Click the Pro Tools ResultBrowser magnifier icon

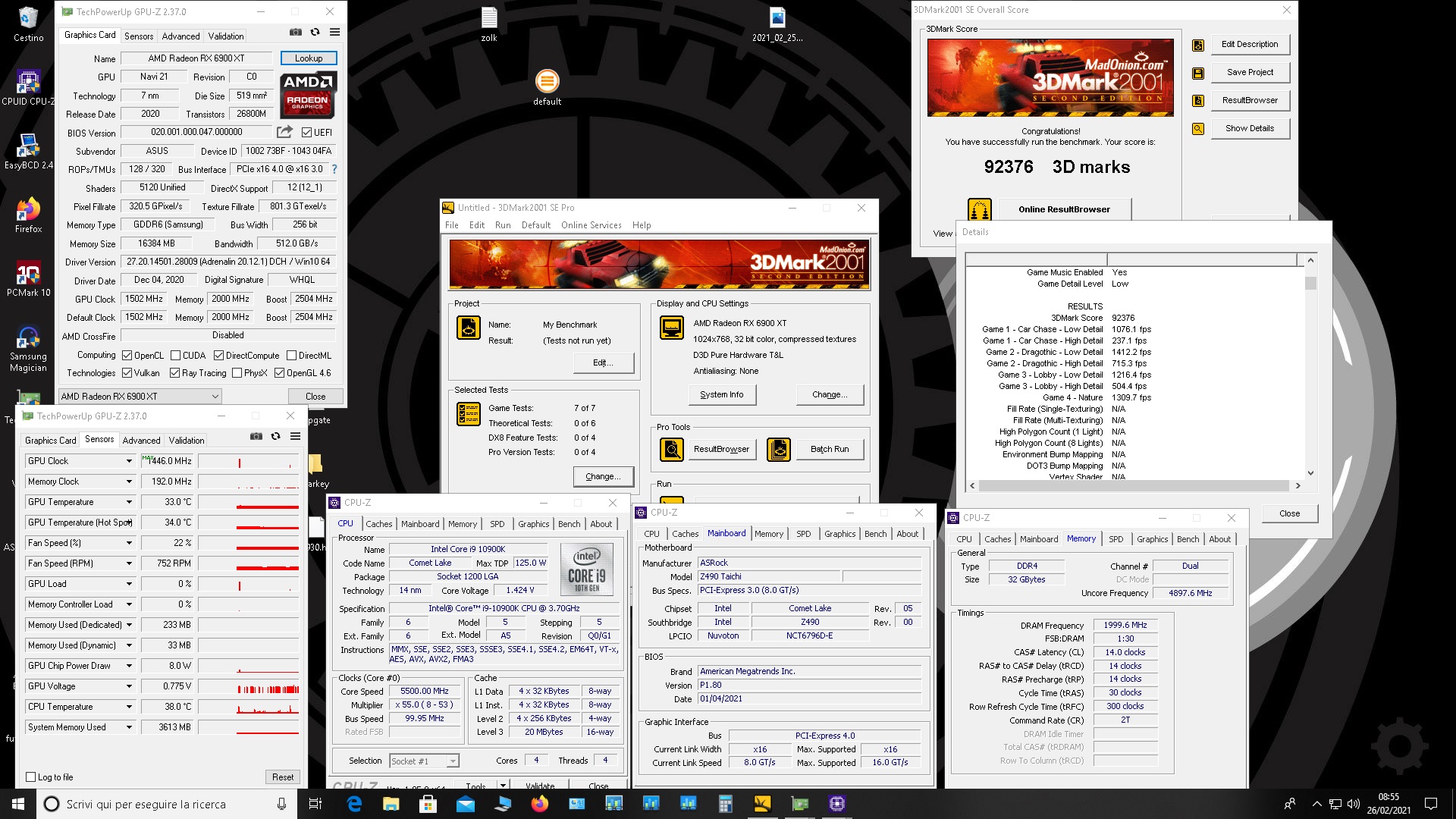click(672, 450)
